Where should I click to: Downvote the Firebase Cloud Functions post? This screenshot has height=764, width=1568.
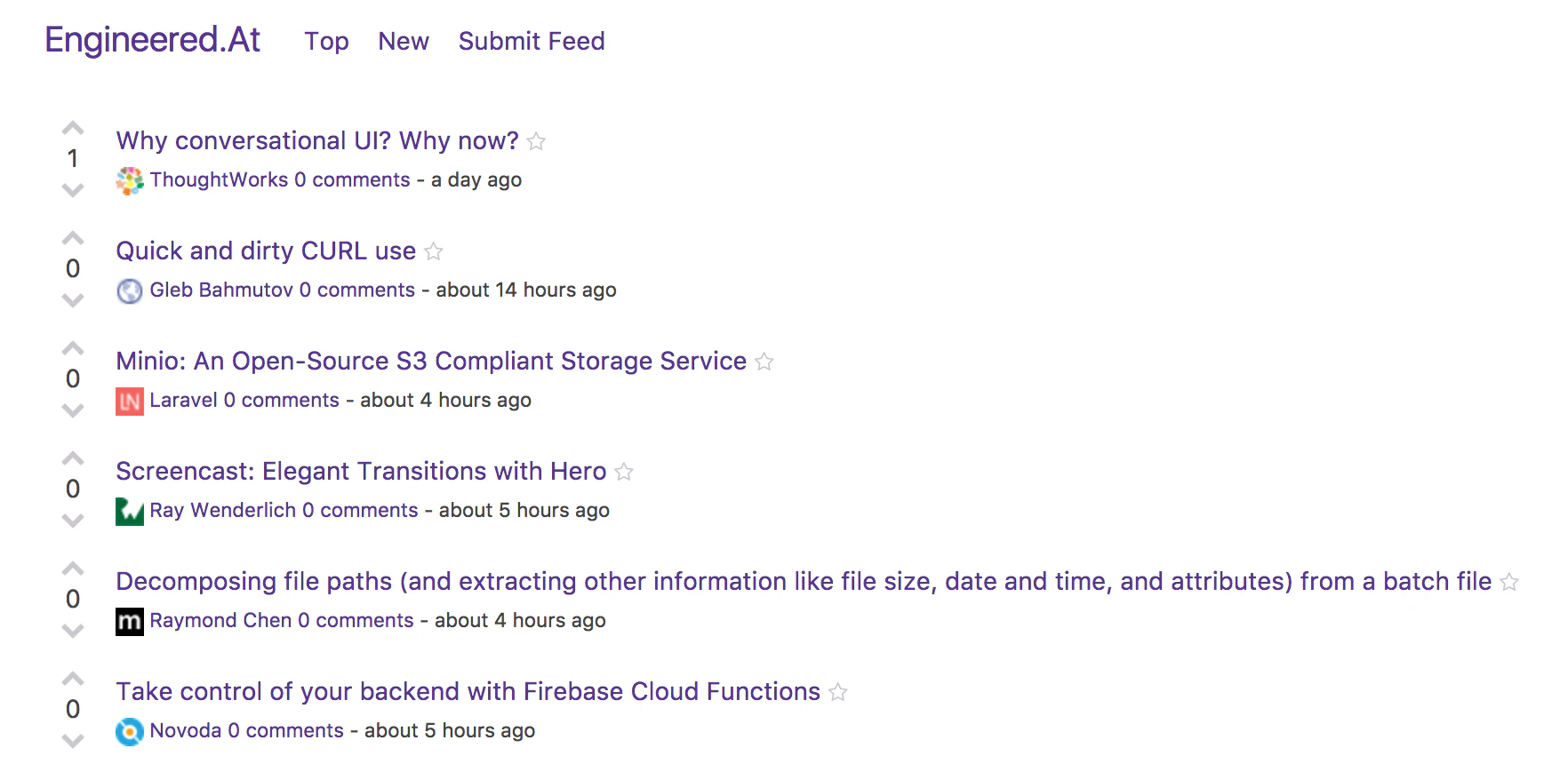[x=73, y=741]
